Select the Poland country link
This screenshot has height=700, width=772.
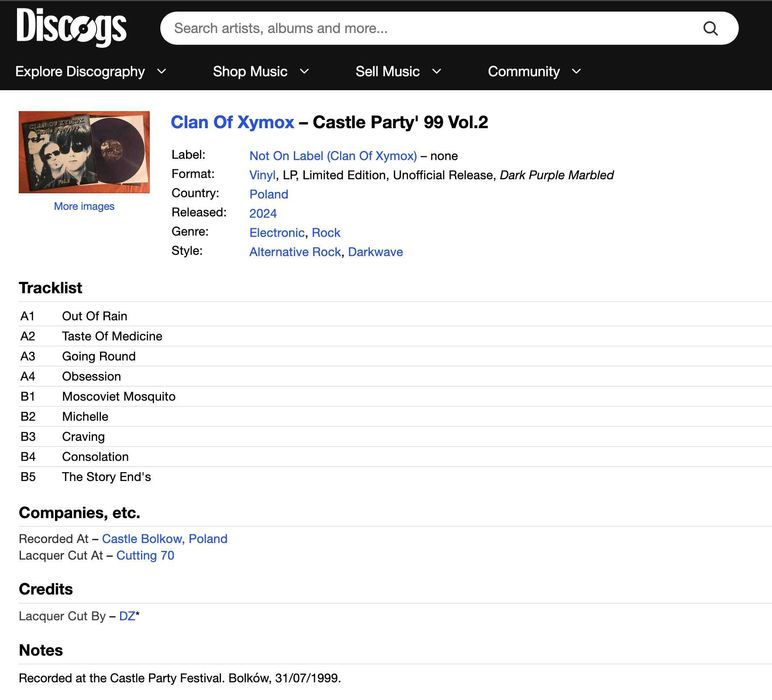pos(268,194)
